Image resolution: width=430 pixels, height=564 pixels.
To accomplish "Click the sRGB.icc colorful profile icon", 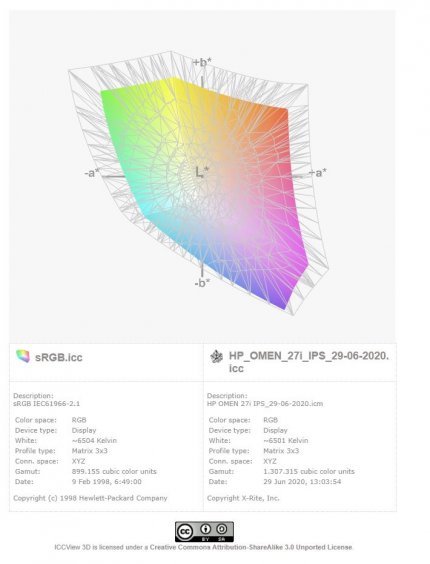I will 23,356.
